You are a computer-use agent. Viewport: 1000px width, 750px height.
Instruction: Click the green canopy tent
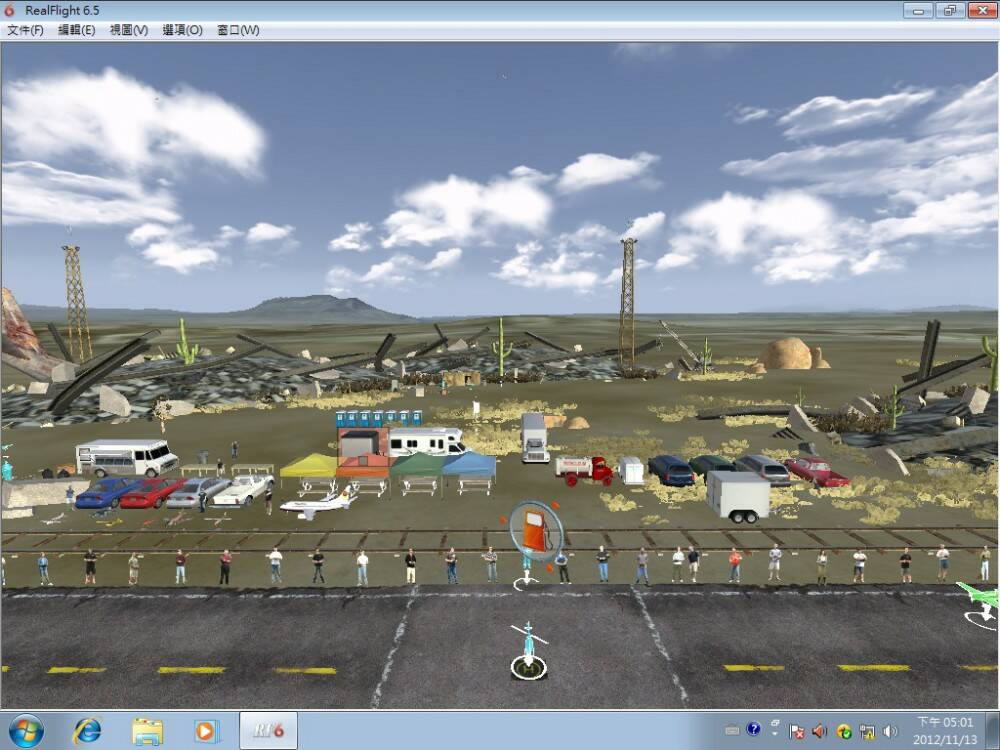pos(418,465)
